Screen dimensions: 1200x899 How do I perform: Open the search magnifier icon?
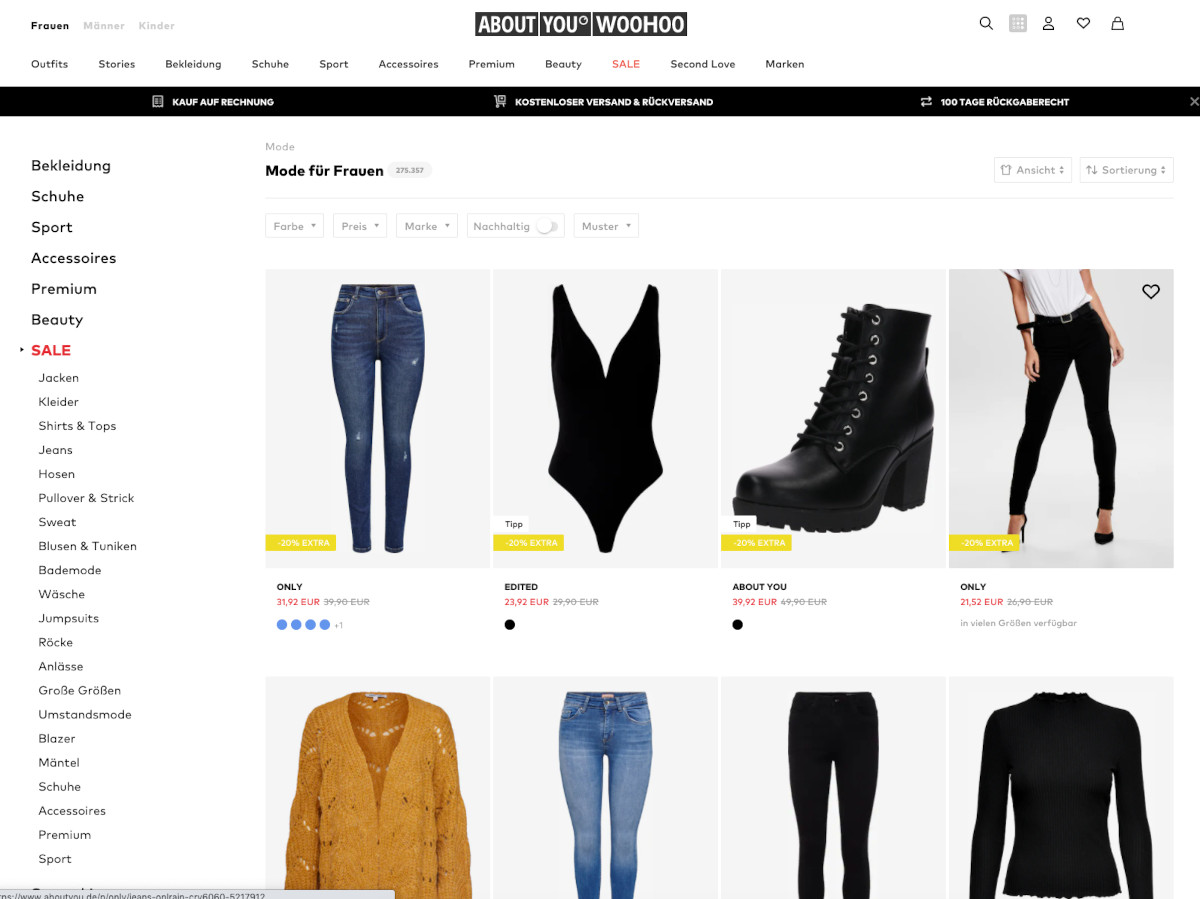point(986,23)
